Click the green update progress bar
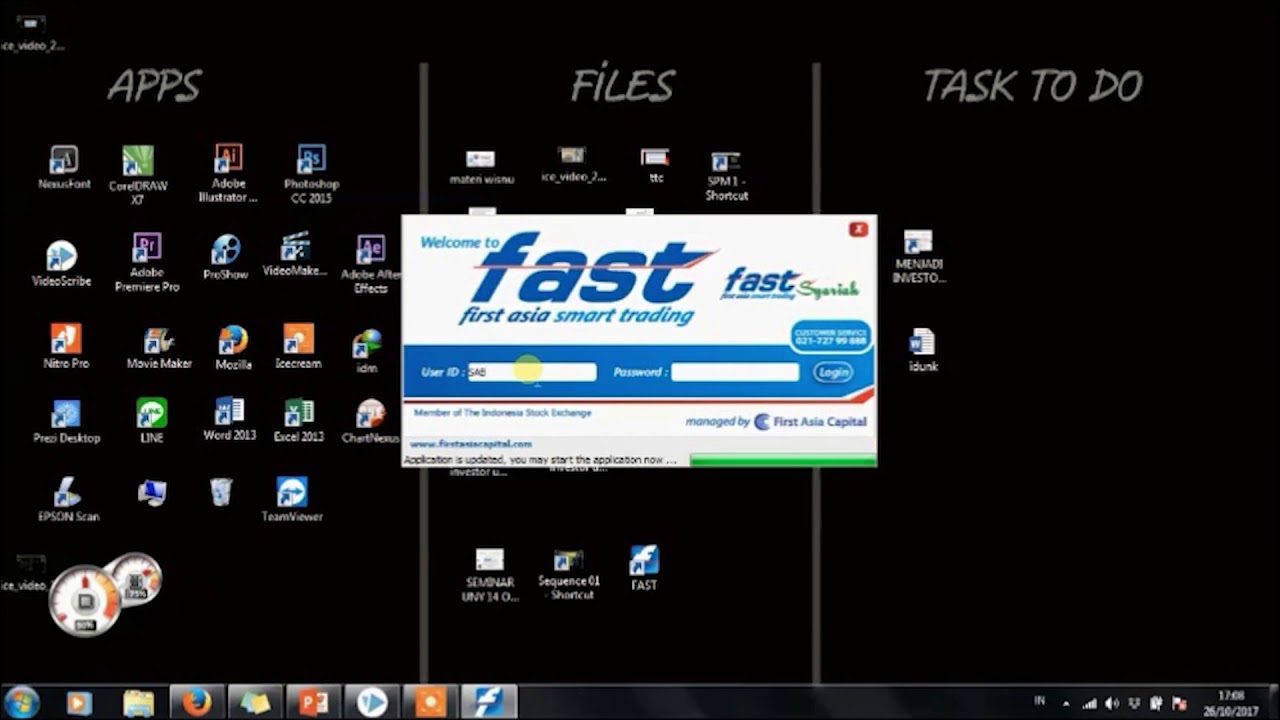 [x=783, y=460]
